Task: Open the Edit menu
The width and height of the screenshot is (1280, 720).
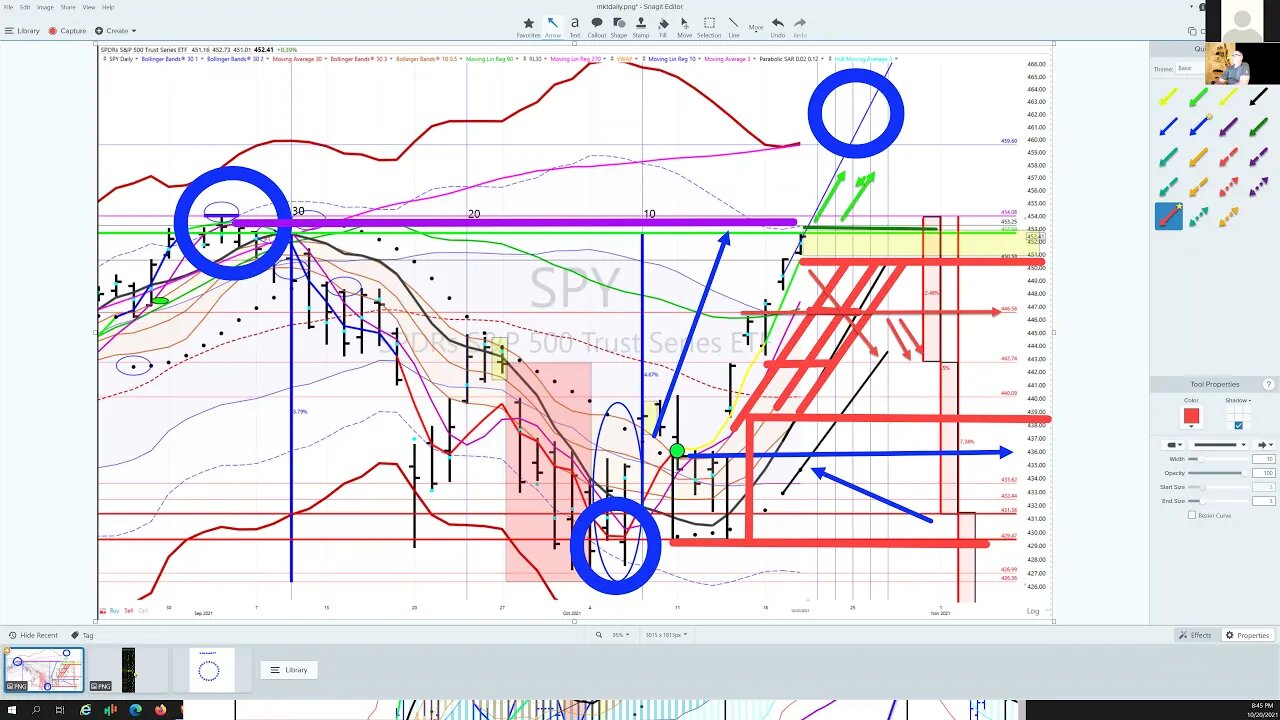Action: tap(26, 7)
